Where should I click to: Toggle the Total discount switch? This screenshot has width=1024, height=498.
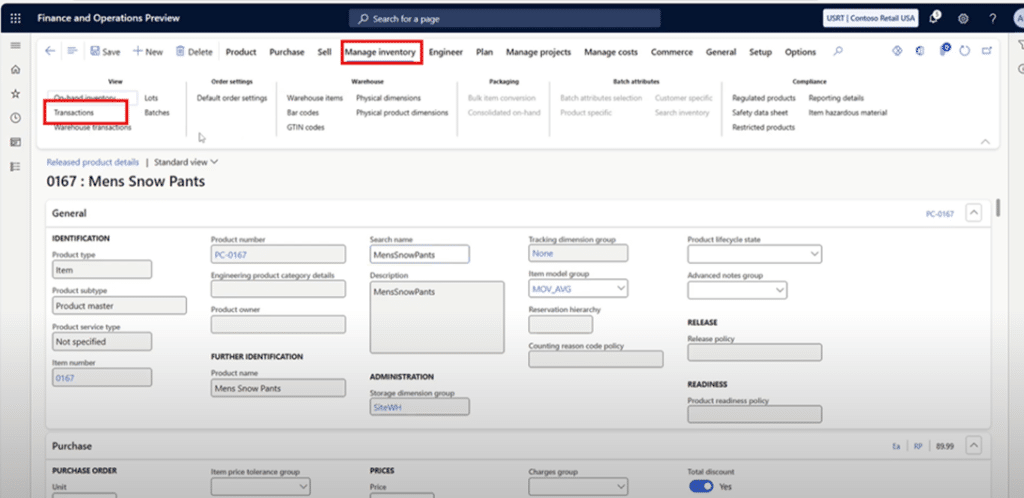[x=701, y=487]
